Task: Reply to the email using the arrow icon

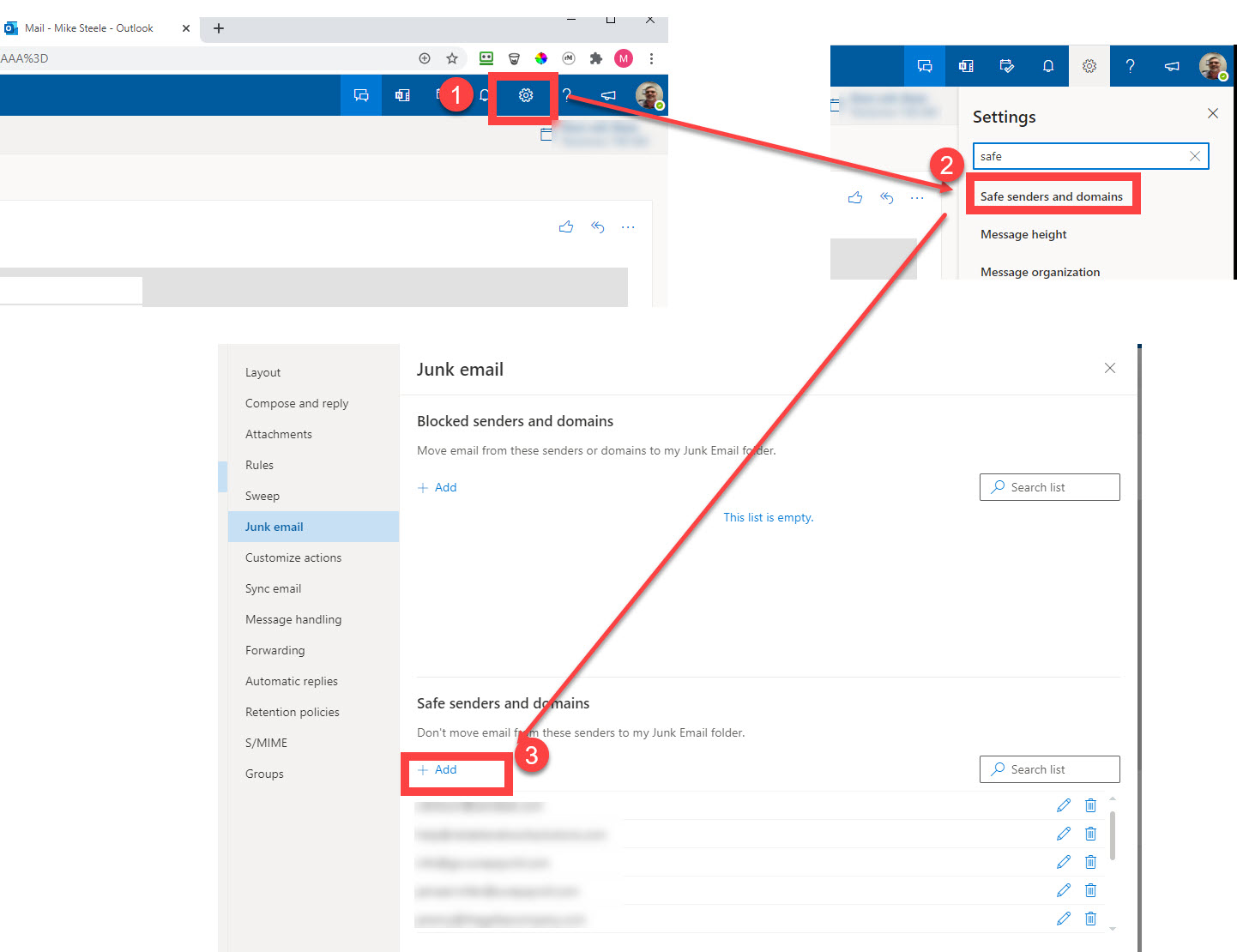Action: pos(598,226)
